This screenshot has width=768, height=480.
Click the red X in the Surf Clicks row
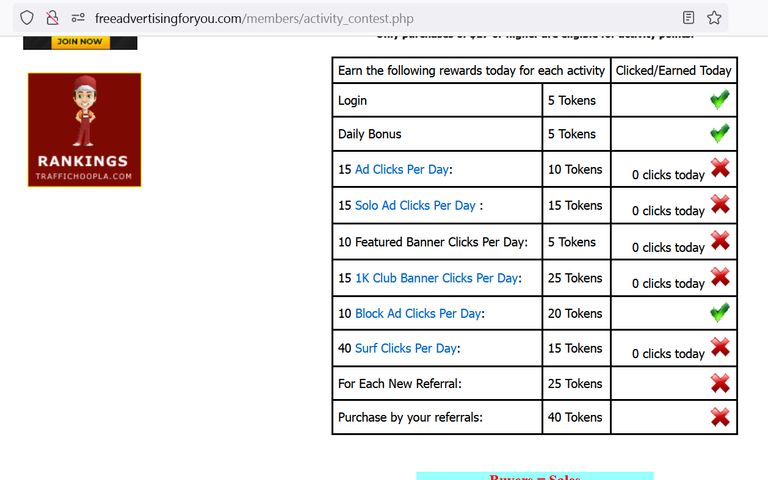(720, 347)
